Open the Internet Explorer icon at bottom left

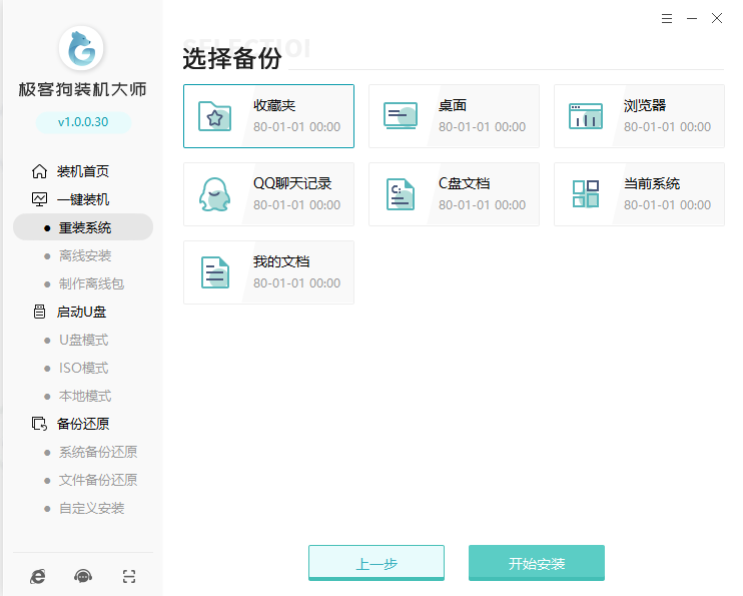click(x=38, y=576)
